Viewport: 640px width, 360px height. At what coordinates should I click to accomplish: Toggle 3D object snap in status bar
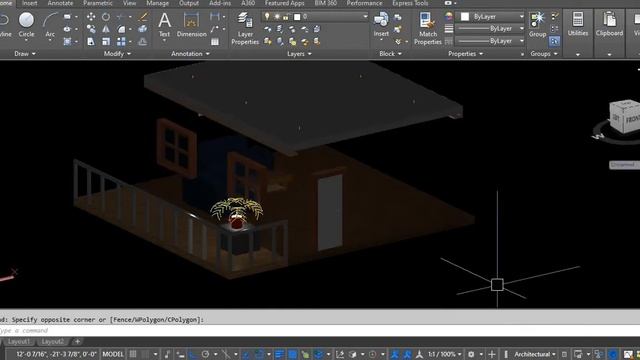coord(319,354)
